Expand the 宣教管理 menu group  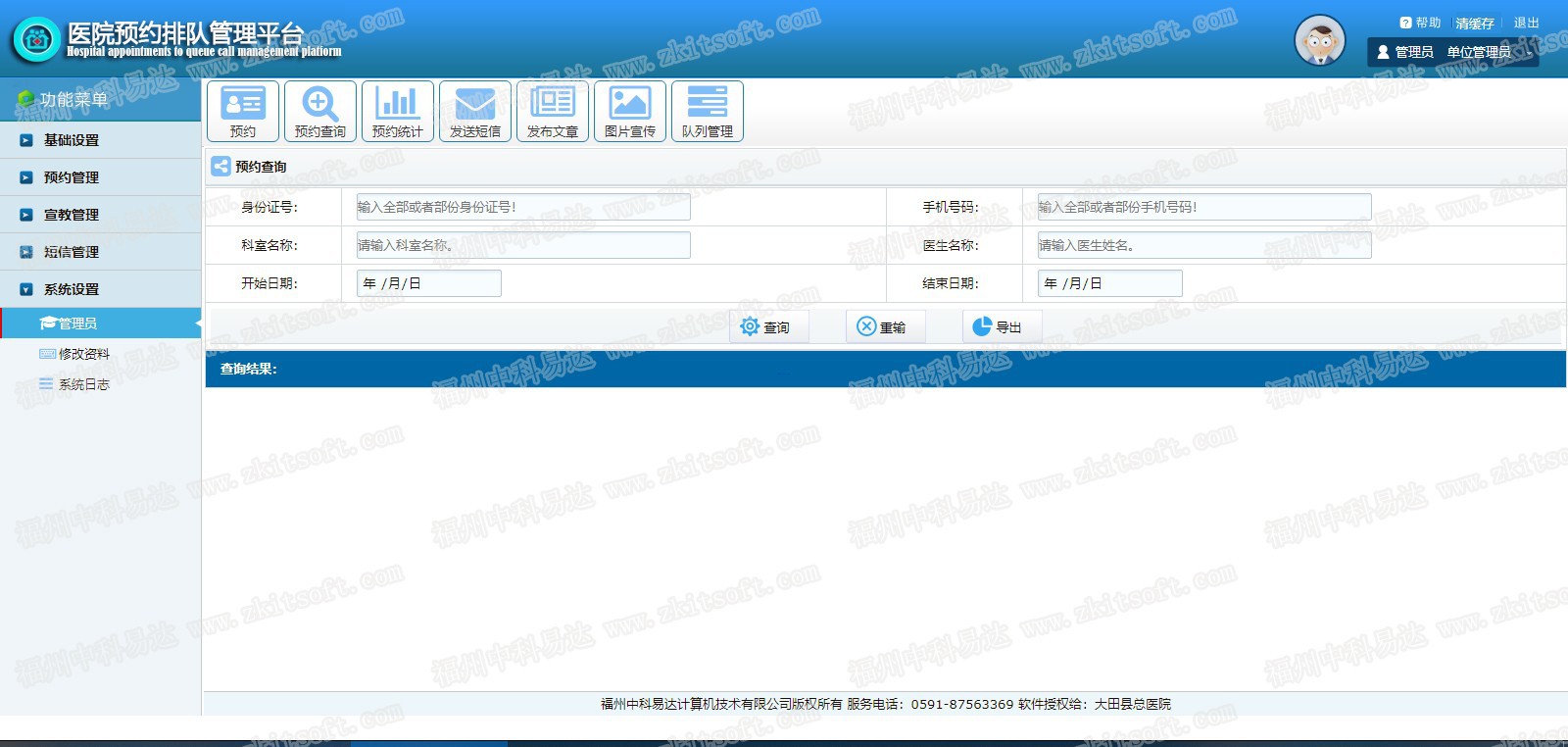tap(72, 215)
